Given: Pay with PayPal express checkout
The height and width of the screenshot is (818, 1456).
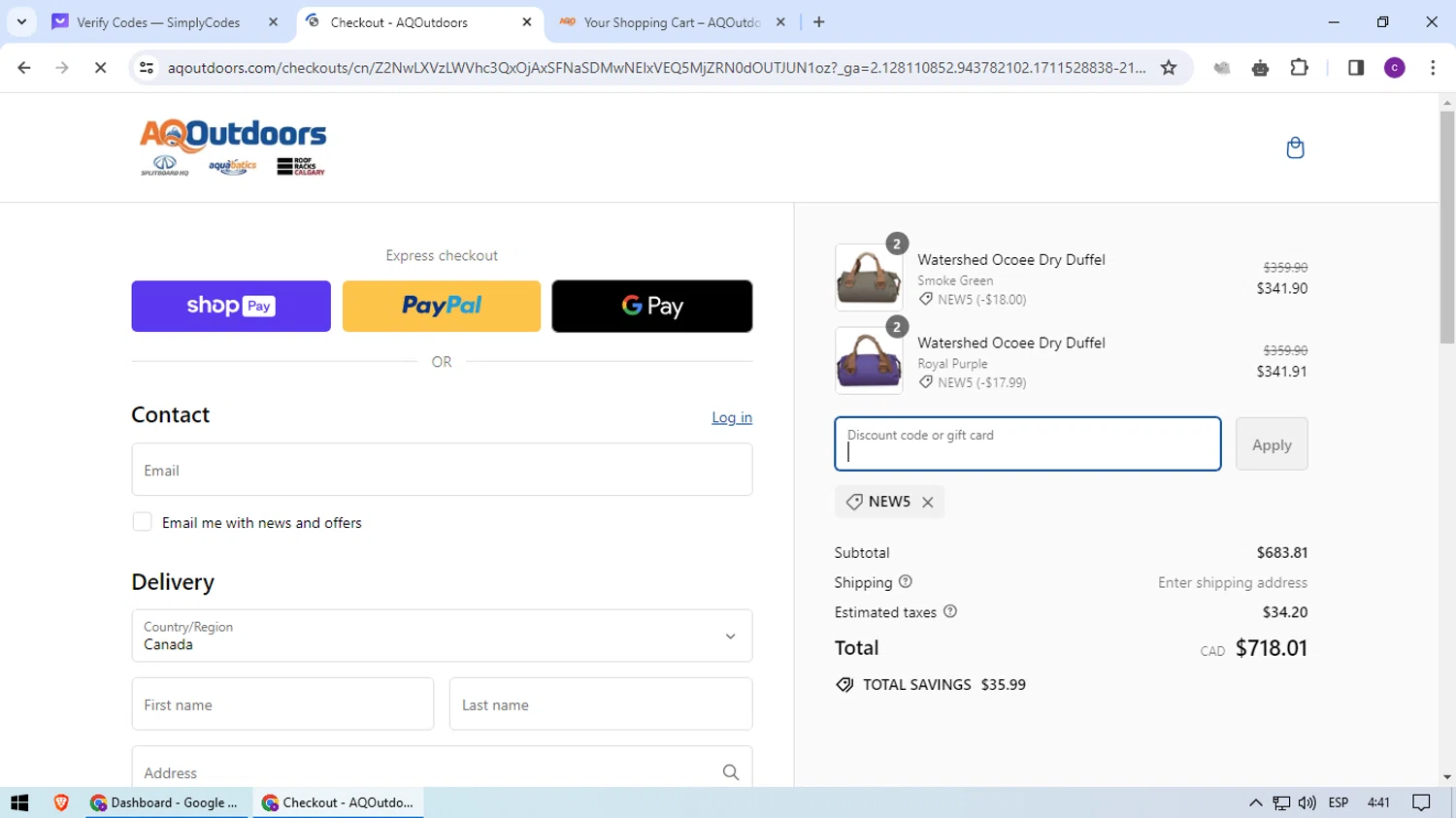Looking at the screenshot, I should pyautogui.click(x=442, y=306).
